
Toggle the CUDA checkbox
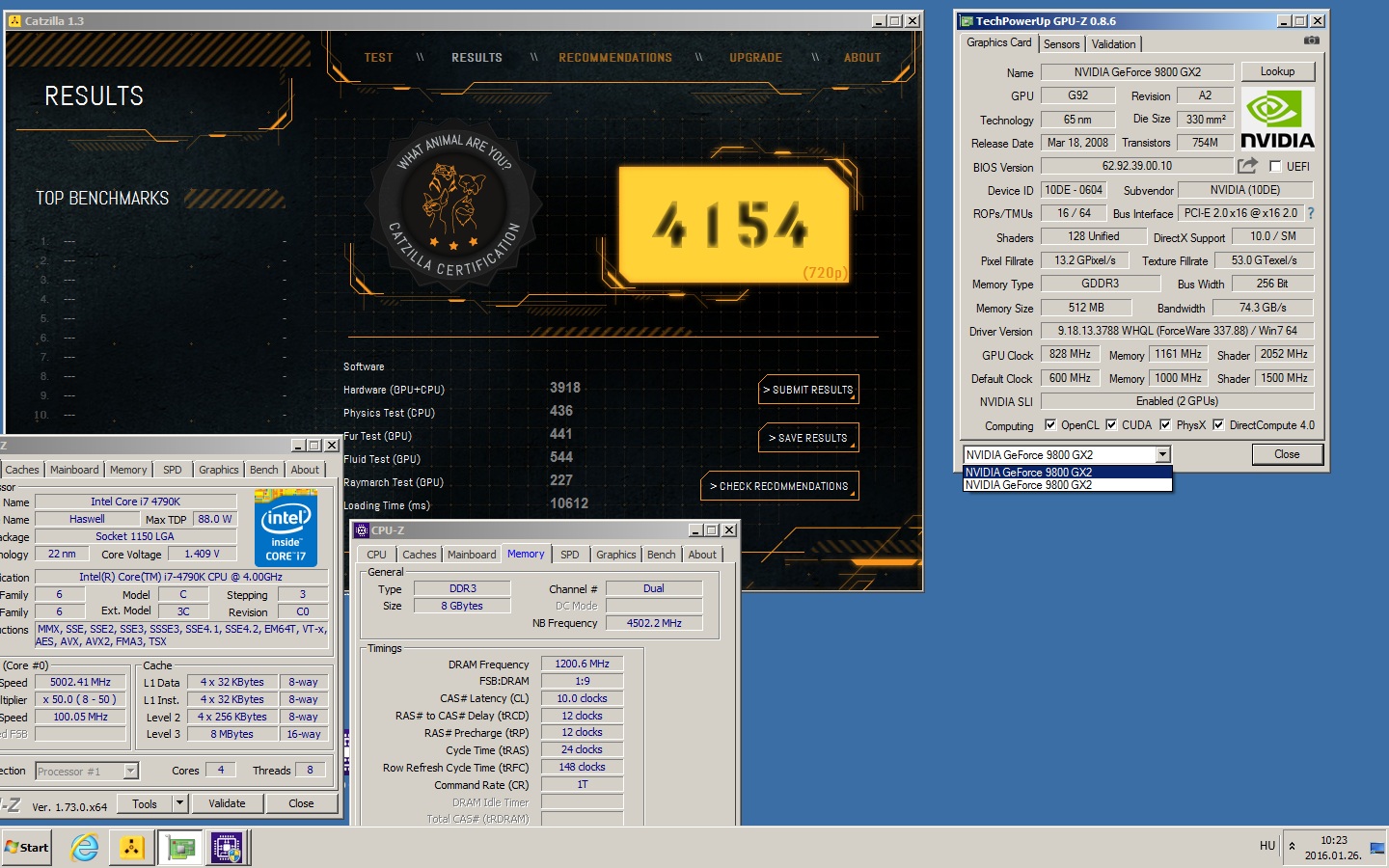pos(1111,424)
